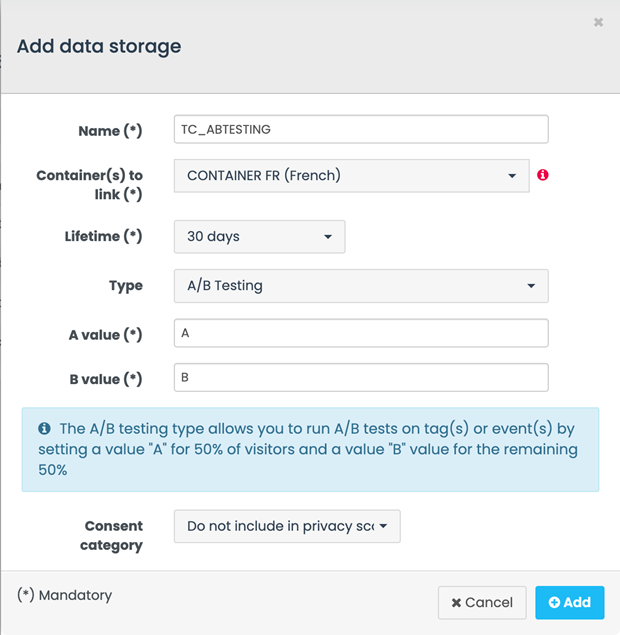620x635 pixels.
Task: Focus the B value input field
Action: click(x=361, y=378)
